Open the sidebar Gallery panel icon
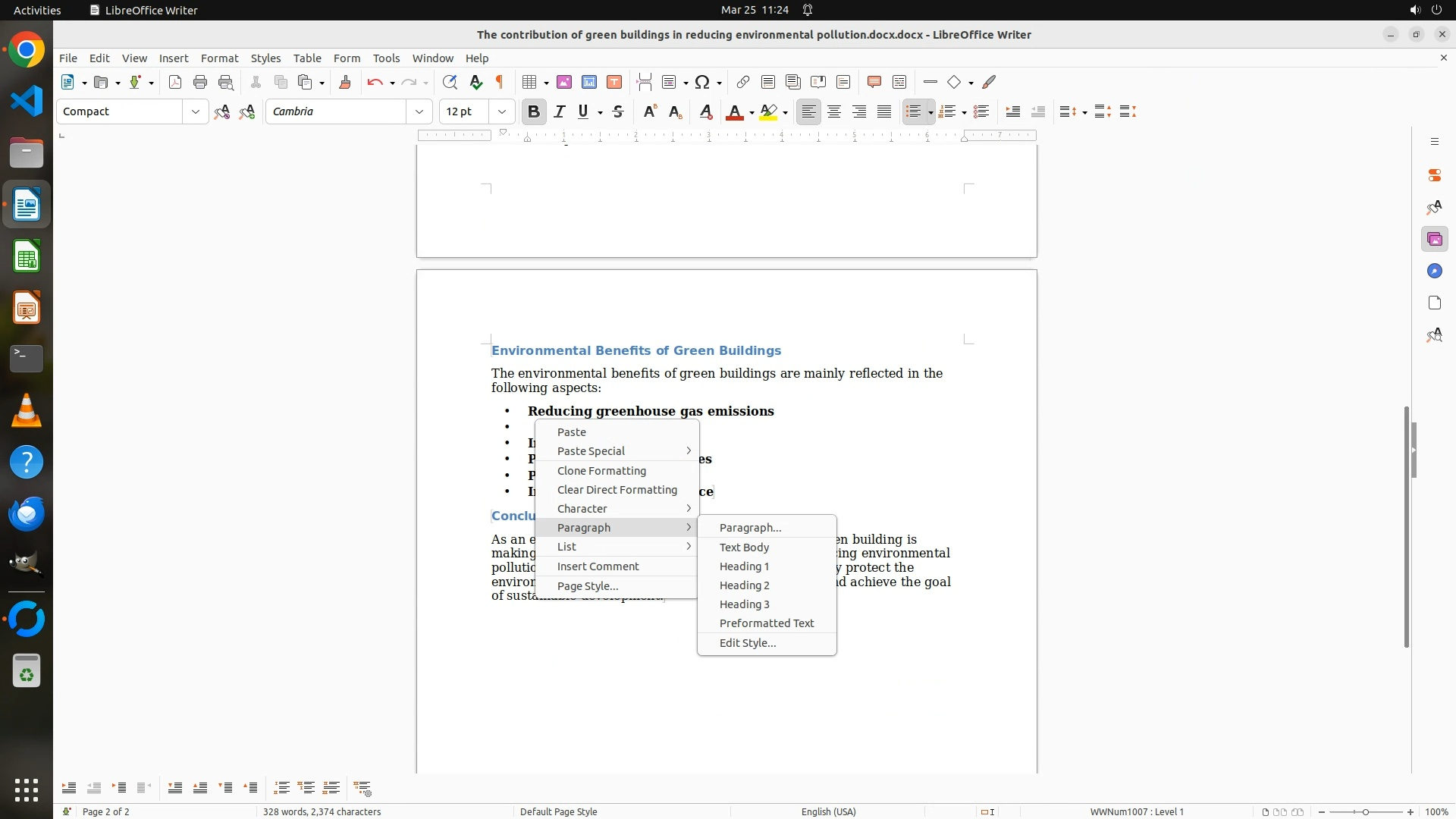Viewport: 1456px width, 819px height. 1434,240
